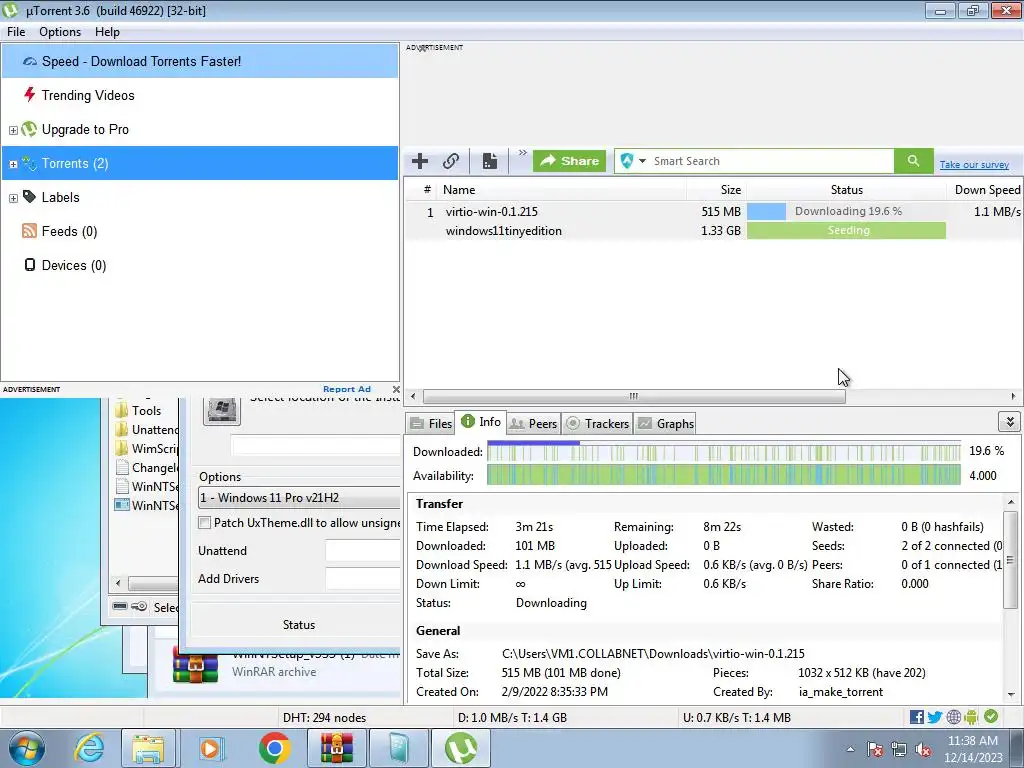Switch to the Graphs tab

[665, 424]
